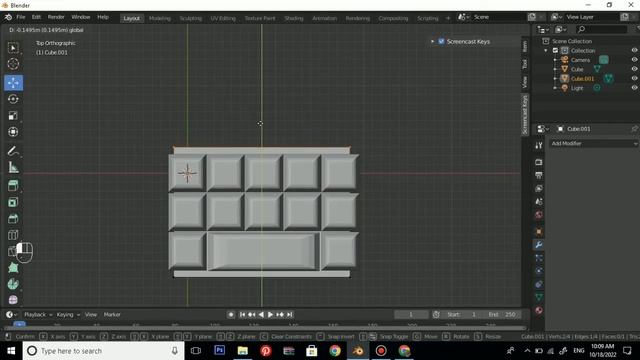
Task: Expand the Cube.001 tree item
Action: coord(555,78)
